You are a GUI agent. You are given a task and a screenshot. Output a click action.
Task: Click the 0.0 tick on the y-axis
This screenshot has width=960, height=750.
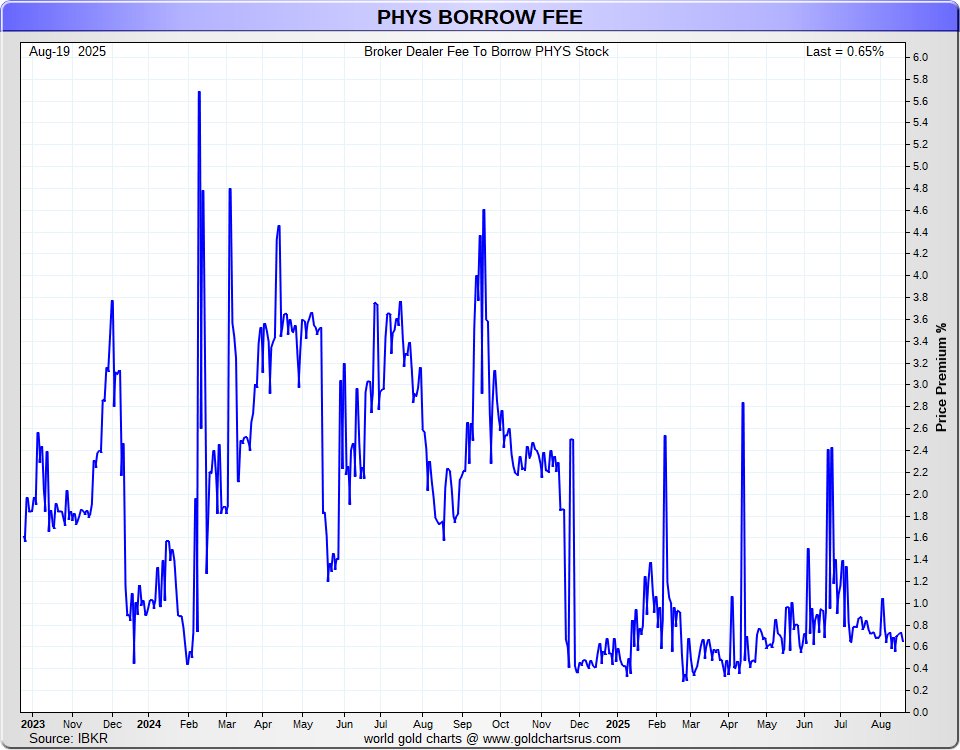click(920, 712)
